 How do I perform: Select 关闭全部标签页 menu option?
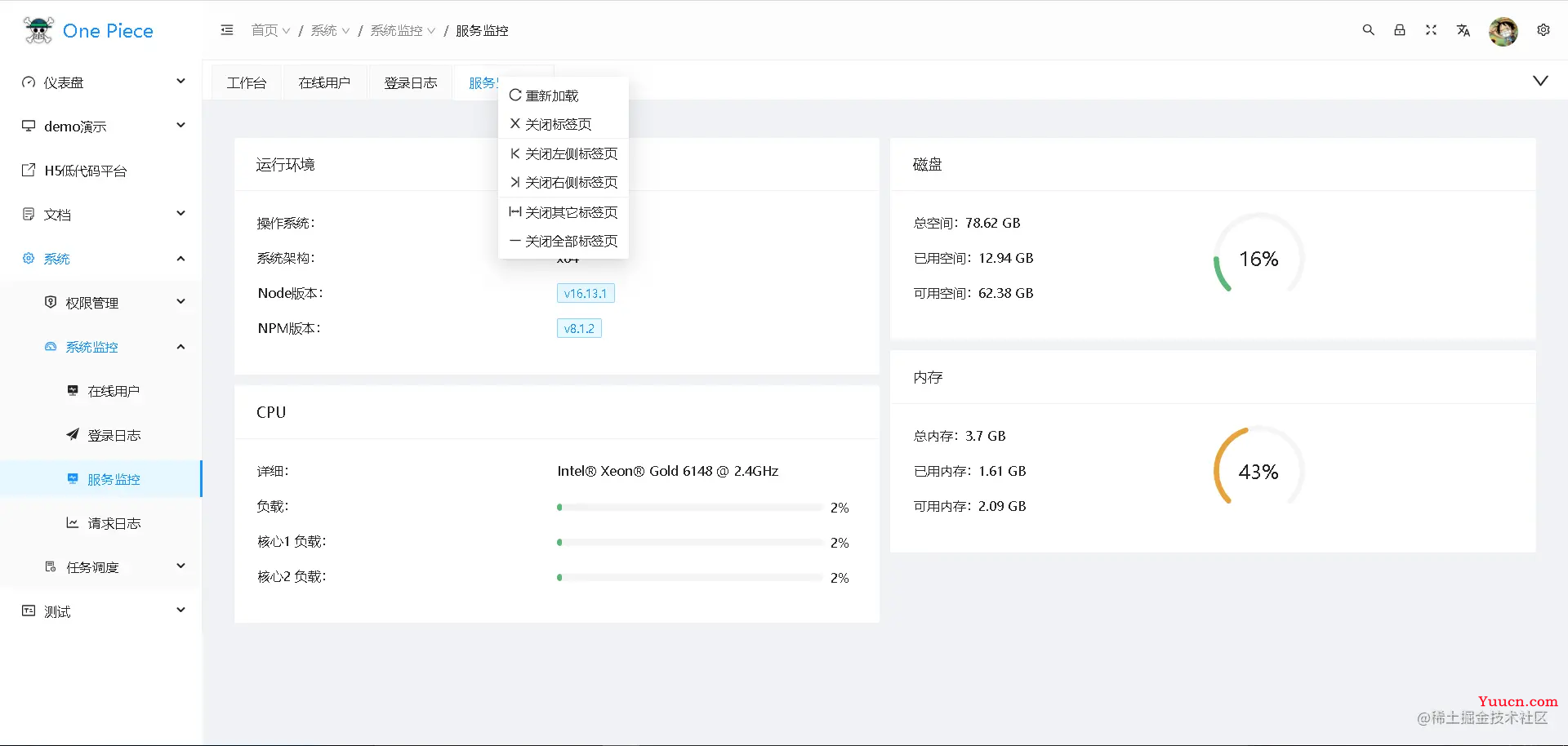coord(571,241)
